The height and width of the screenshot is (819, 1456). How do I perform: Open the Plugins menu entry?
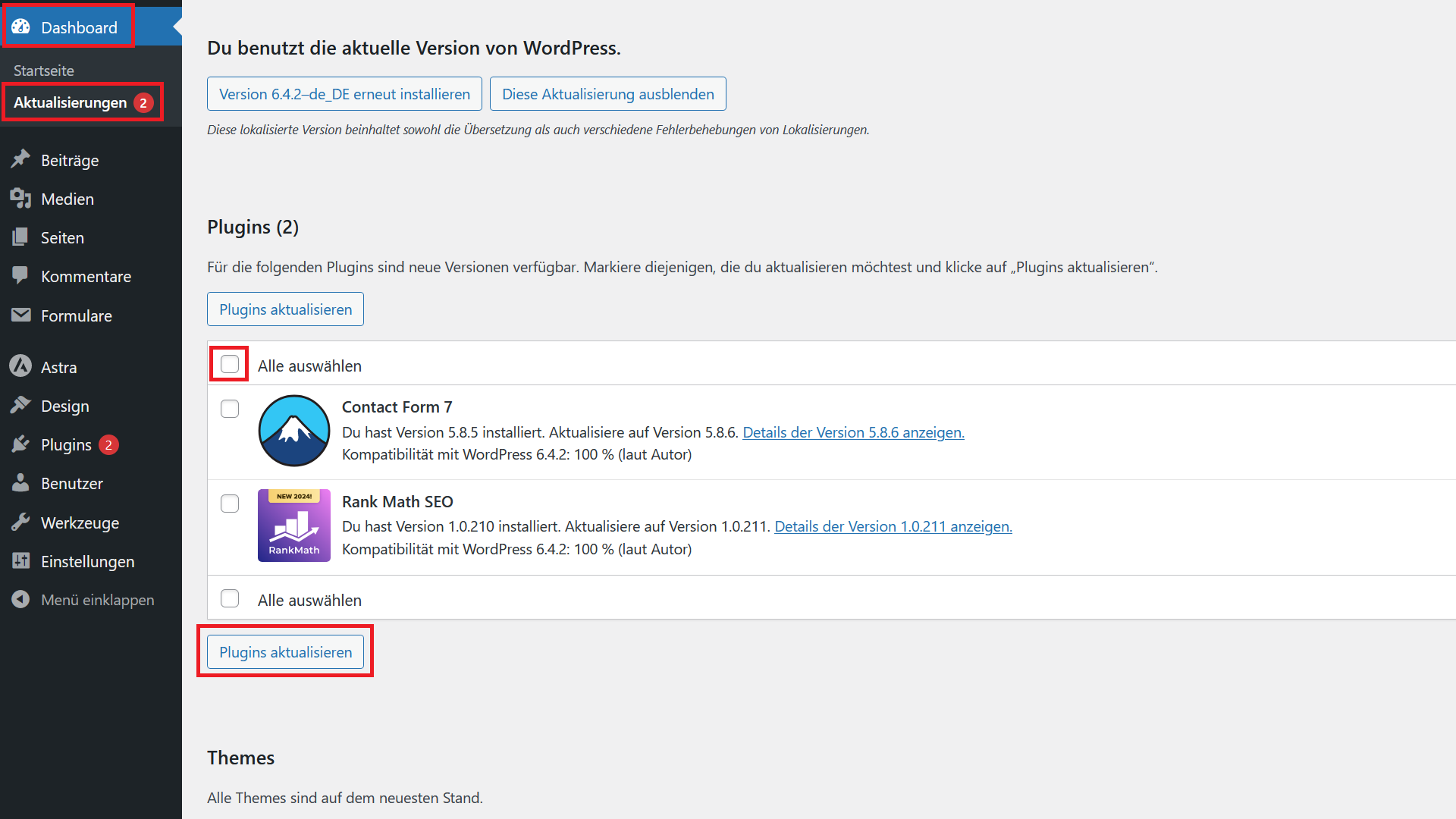click(x=91, y=444)
